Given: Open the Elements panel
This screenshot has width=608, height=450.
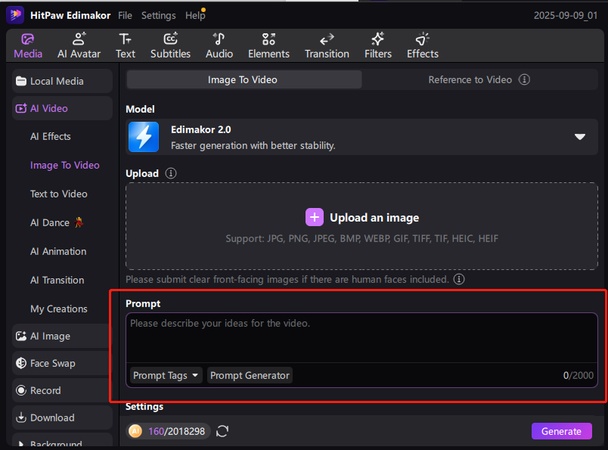Looking at the screenshot, I should 269,46.
